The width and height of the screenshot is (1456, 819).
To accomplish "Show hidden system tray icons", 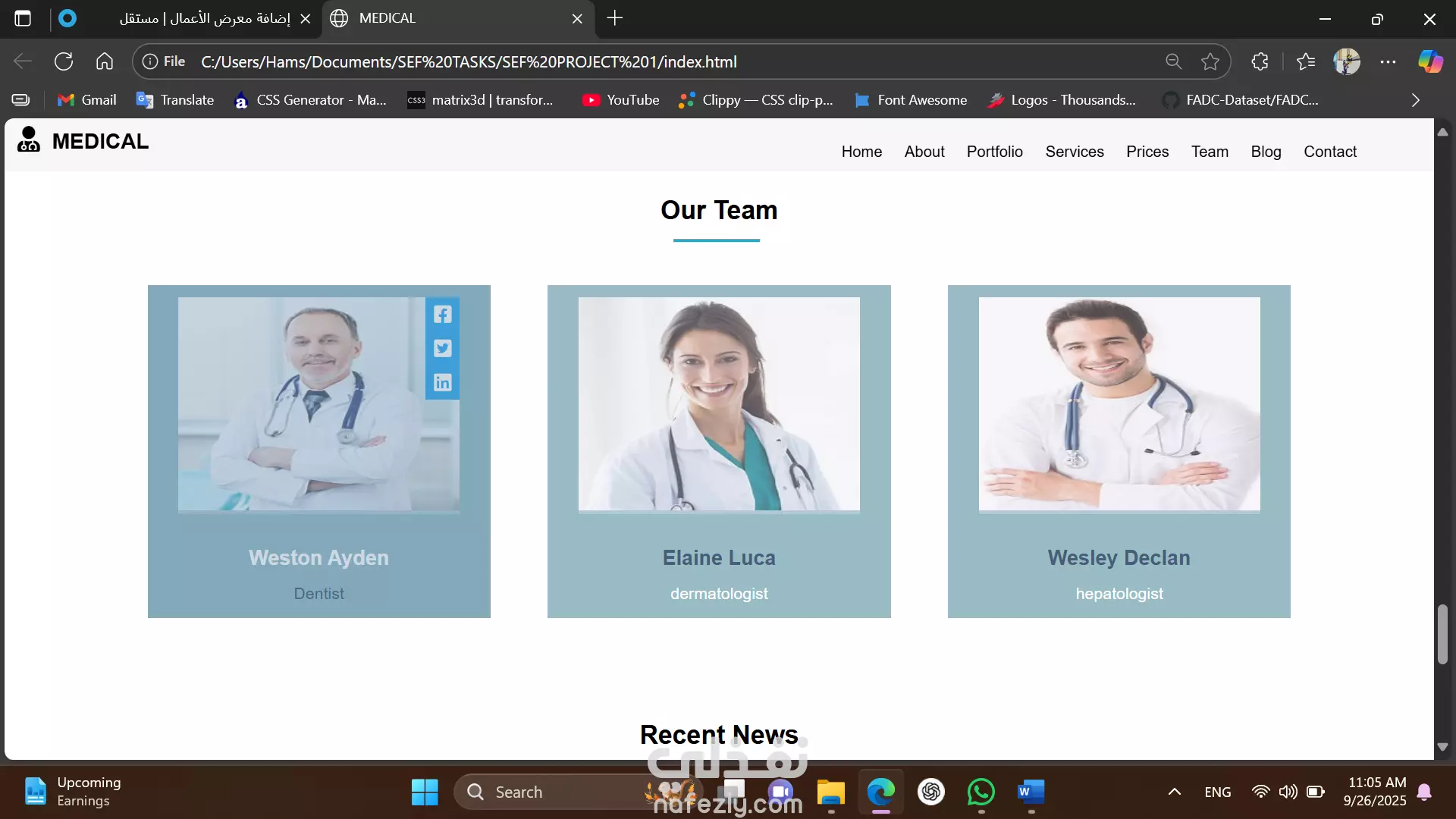I will (x=1174, y=792).
